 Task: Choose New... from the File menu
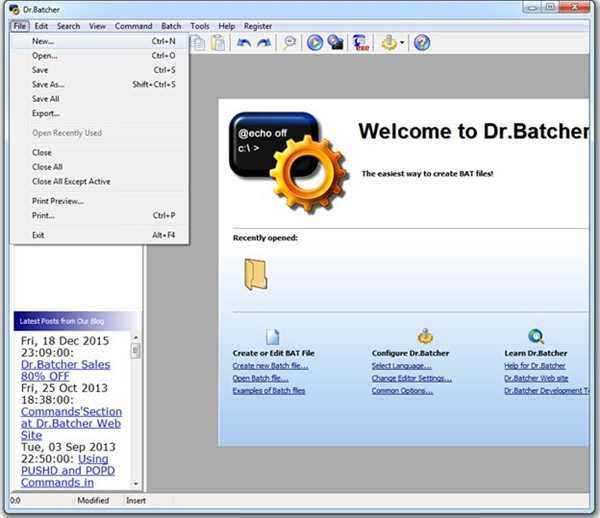coord(100,41)
